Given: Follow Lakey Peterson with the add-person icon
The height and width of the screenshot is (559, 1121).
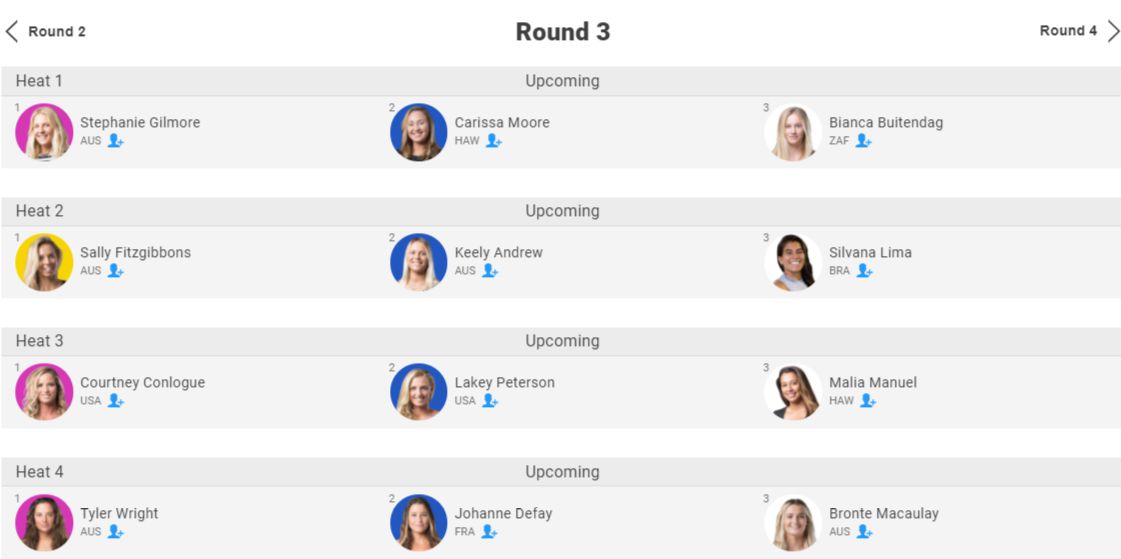Looking at the screenshot, I should pos(489,401).
